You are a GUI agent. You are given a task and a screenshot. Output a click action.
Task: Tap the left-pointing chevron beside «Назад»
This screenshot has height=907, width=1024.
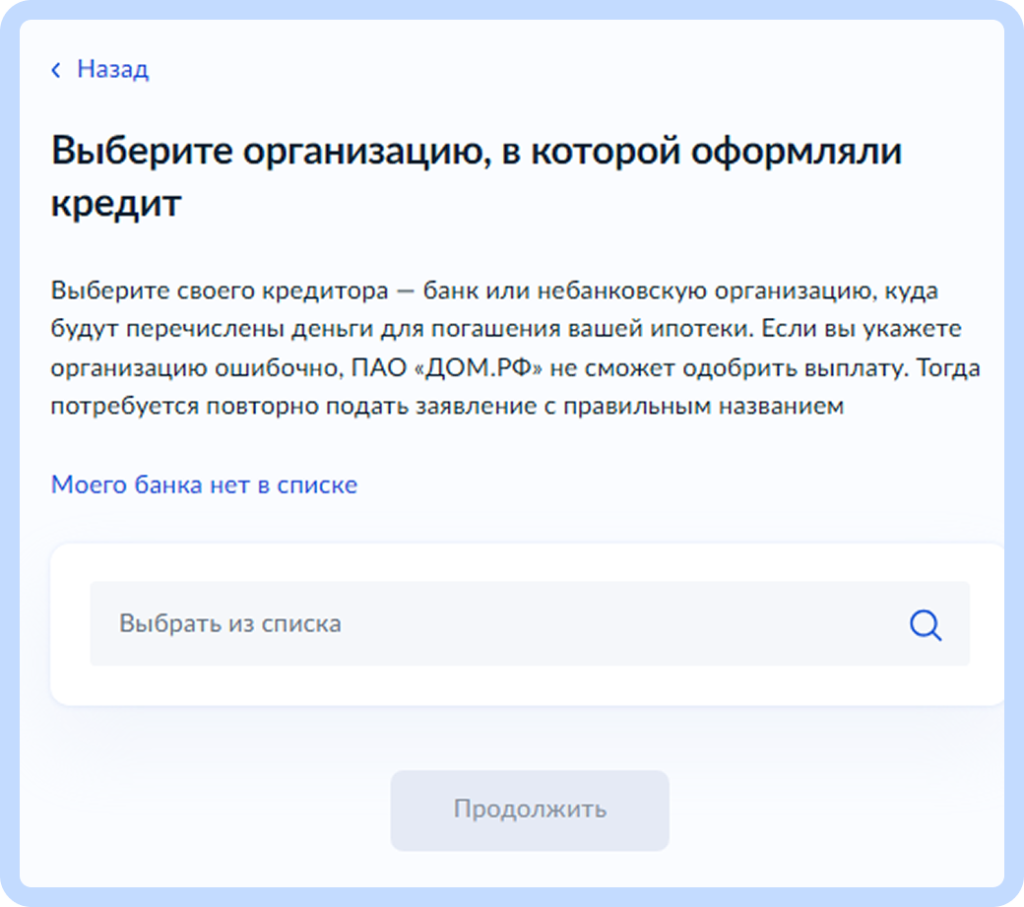point(56,69)
